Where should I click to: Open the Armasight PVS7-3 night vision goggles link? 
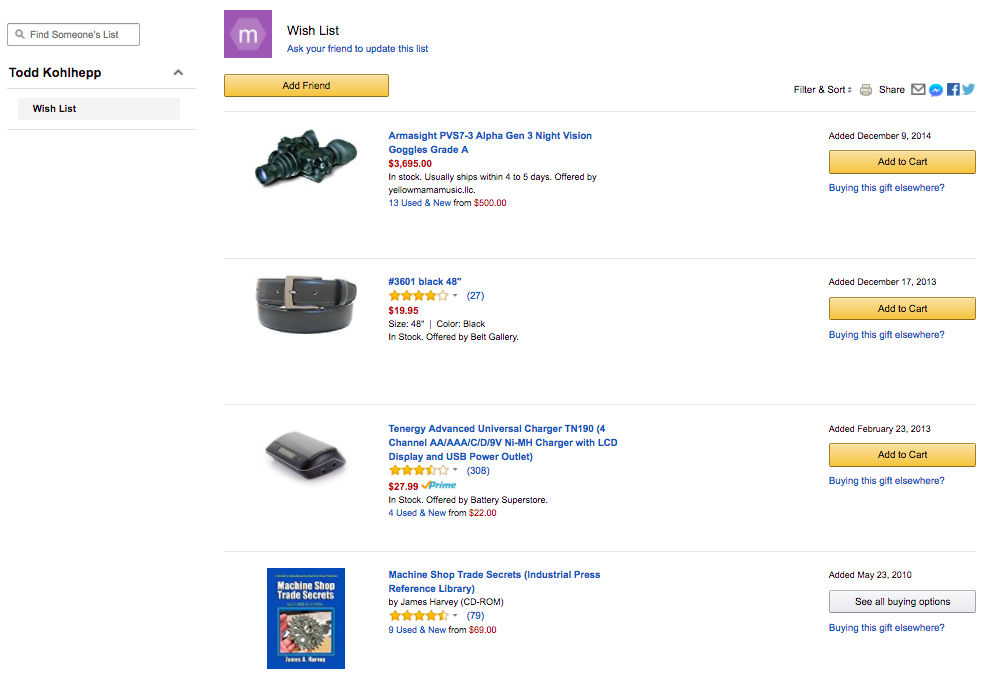pyautogui.click(x=490, y=142)
